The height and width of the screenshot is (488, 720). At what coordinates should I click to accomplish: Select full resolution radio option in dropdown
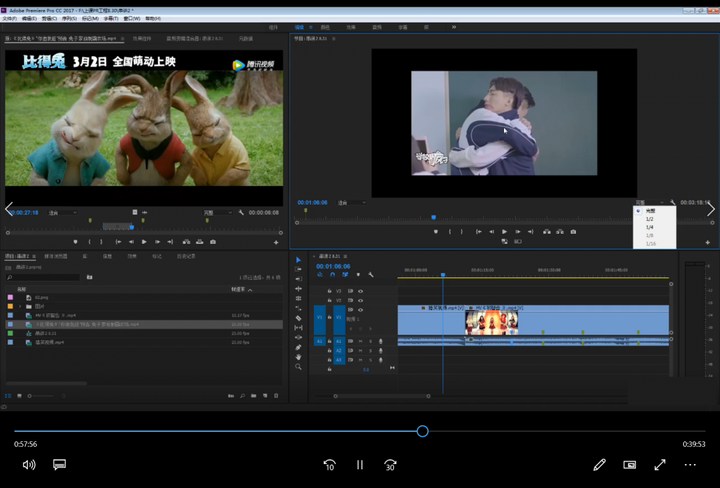[638, 211]
